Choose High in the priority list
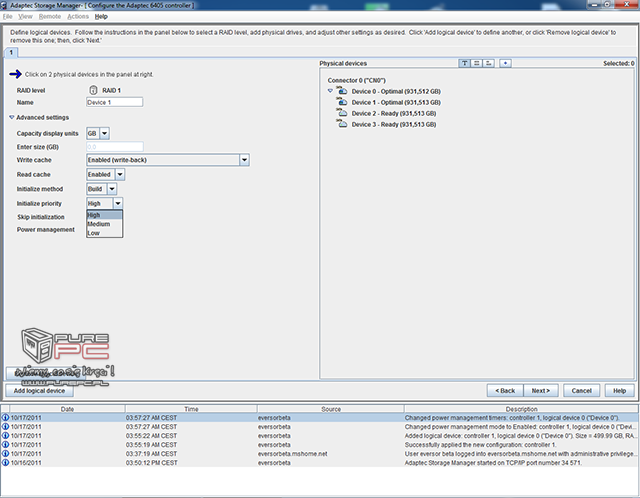The image size is (640, 498). pyautogui.click(x=104, y=215)
